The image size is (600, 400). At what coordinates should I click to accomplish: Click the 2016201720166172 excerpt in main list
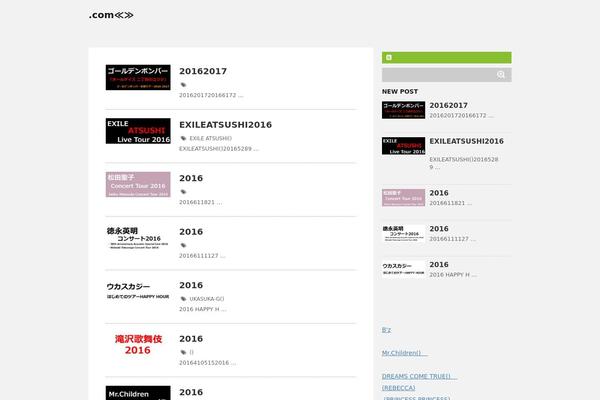(211, 95)
